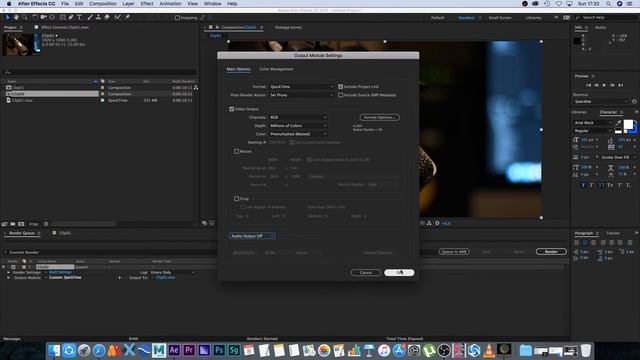Select the Main Options tab

pos(238,69)
